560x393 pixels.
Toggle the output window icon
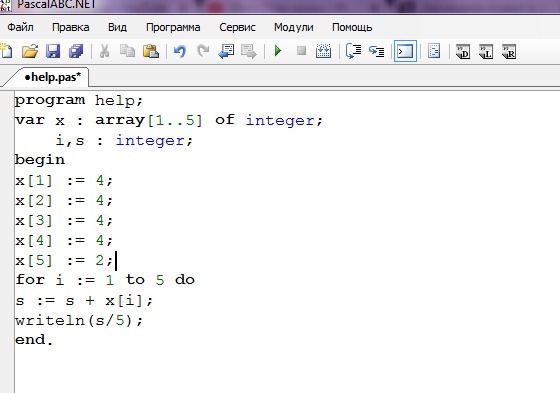click(405, 51)
